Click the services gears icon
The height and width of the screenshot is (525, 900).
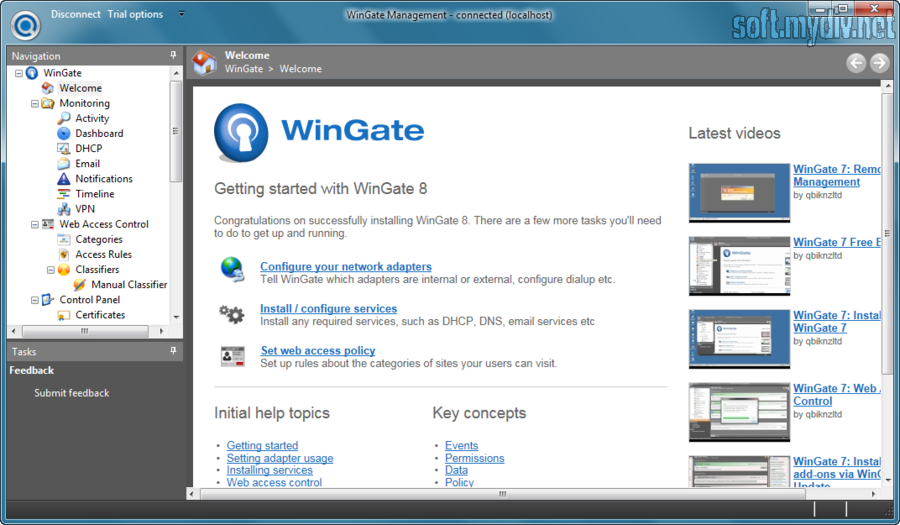[x=232, y=314]
